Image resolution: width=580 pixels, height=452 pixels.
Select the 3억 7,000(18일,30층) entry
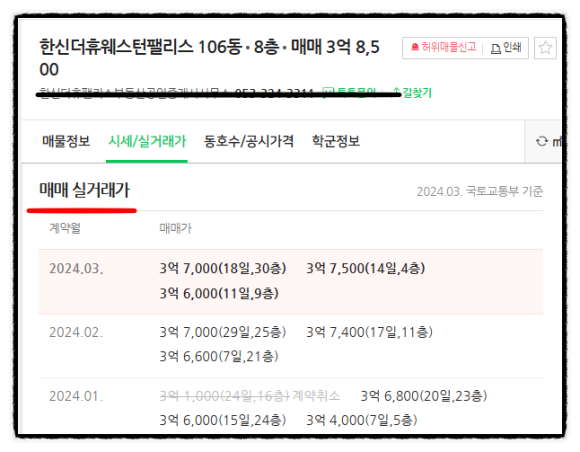[x=223, y=269]
